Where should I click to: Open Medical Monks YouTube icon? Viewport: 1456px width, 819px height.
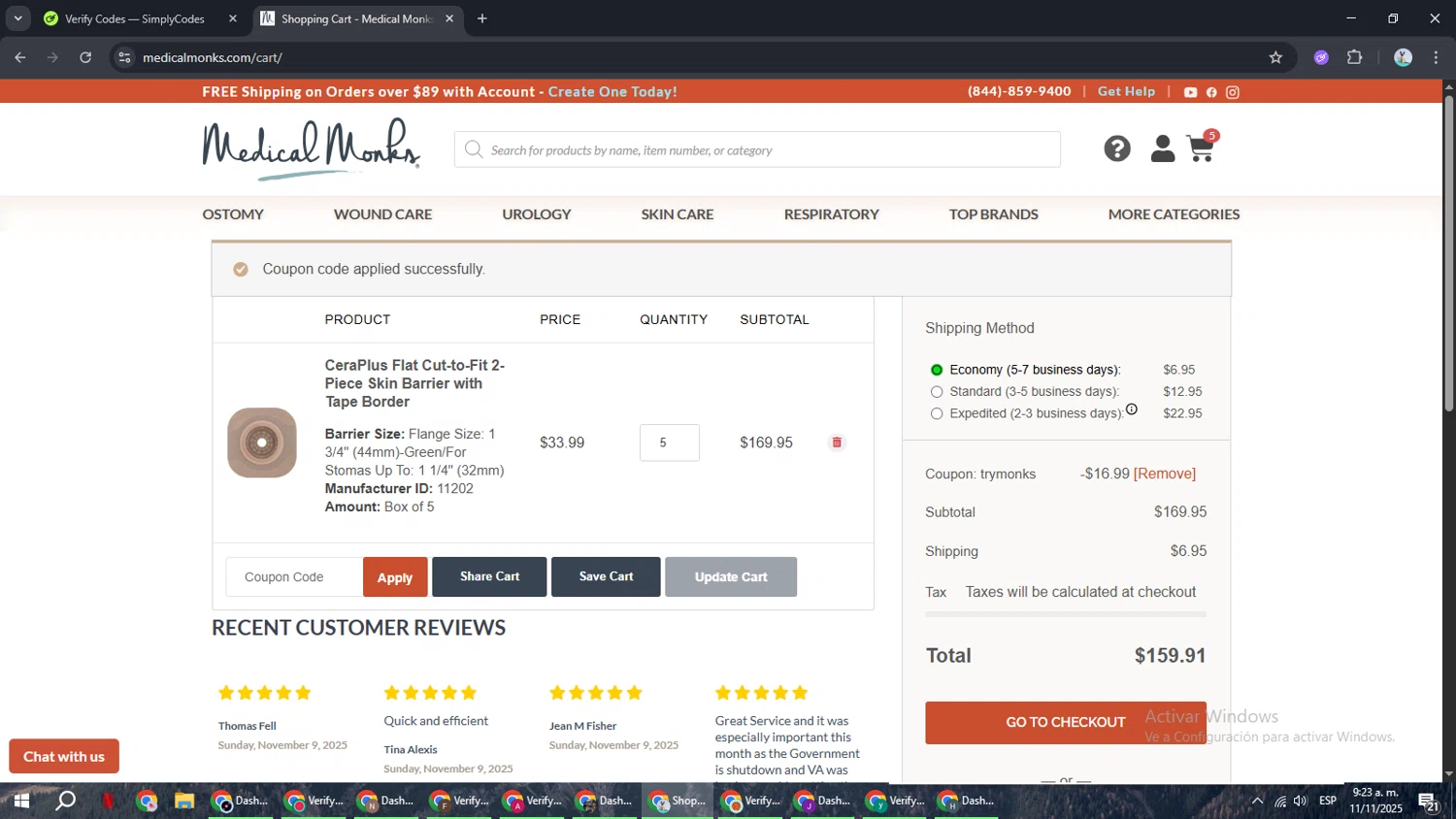[x=1190, y=92]
